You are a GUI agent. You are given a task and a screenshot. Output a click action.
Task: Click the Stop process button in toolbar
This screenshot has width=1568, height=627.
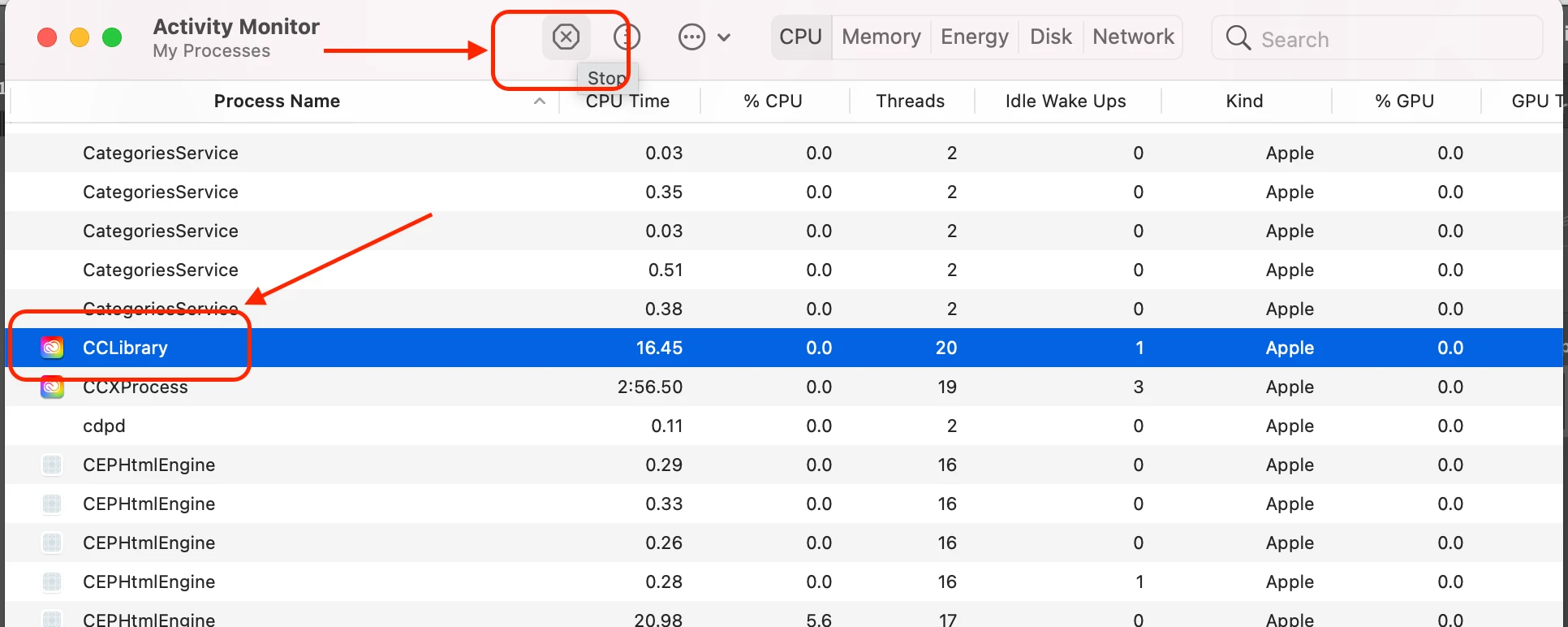coord(566,37)
